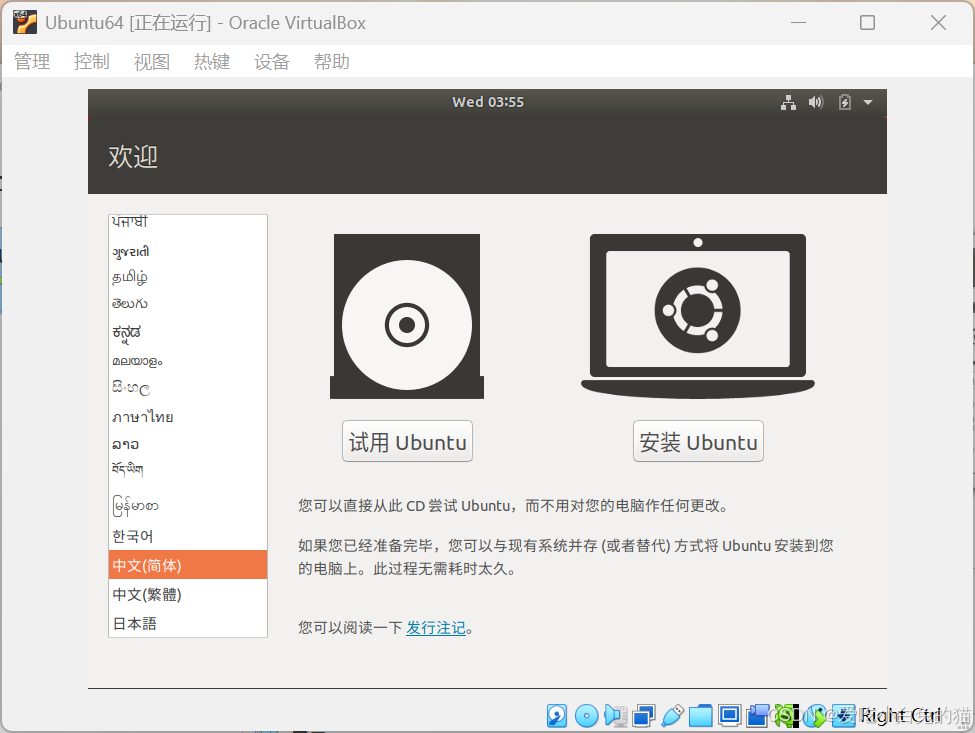Open the 设备 menu

pos(272,62)
